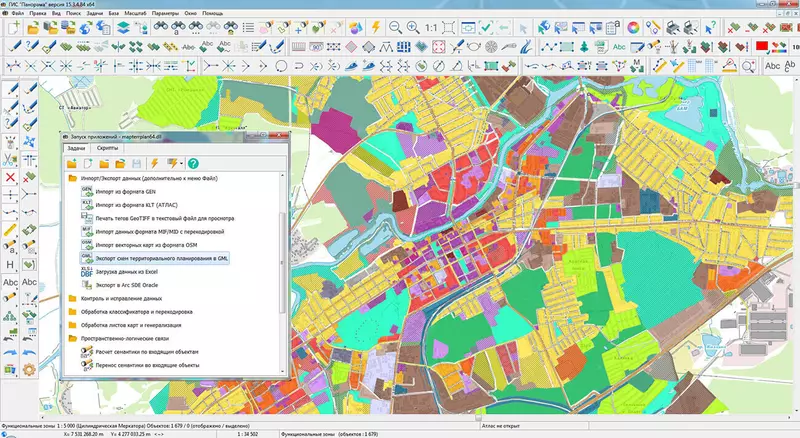The height and width of the screenshot is (438, 800).
Task: Click the color wheel palette icon
Action: [633, 28]
